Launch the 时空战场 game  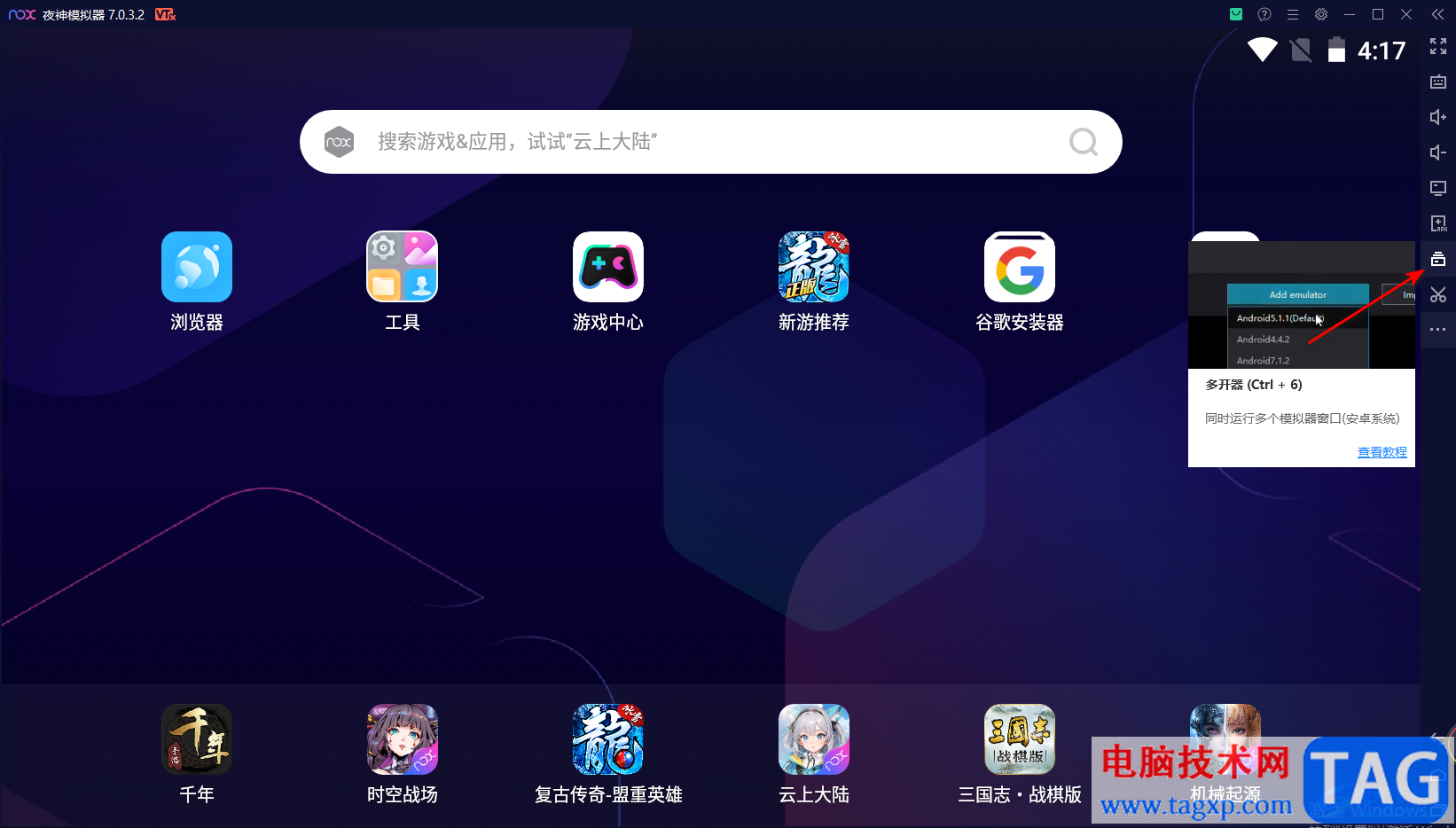pyautogui.click(x=403, y=739)
